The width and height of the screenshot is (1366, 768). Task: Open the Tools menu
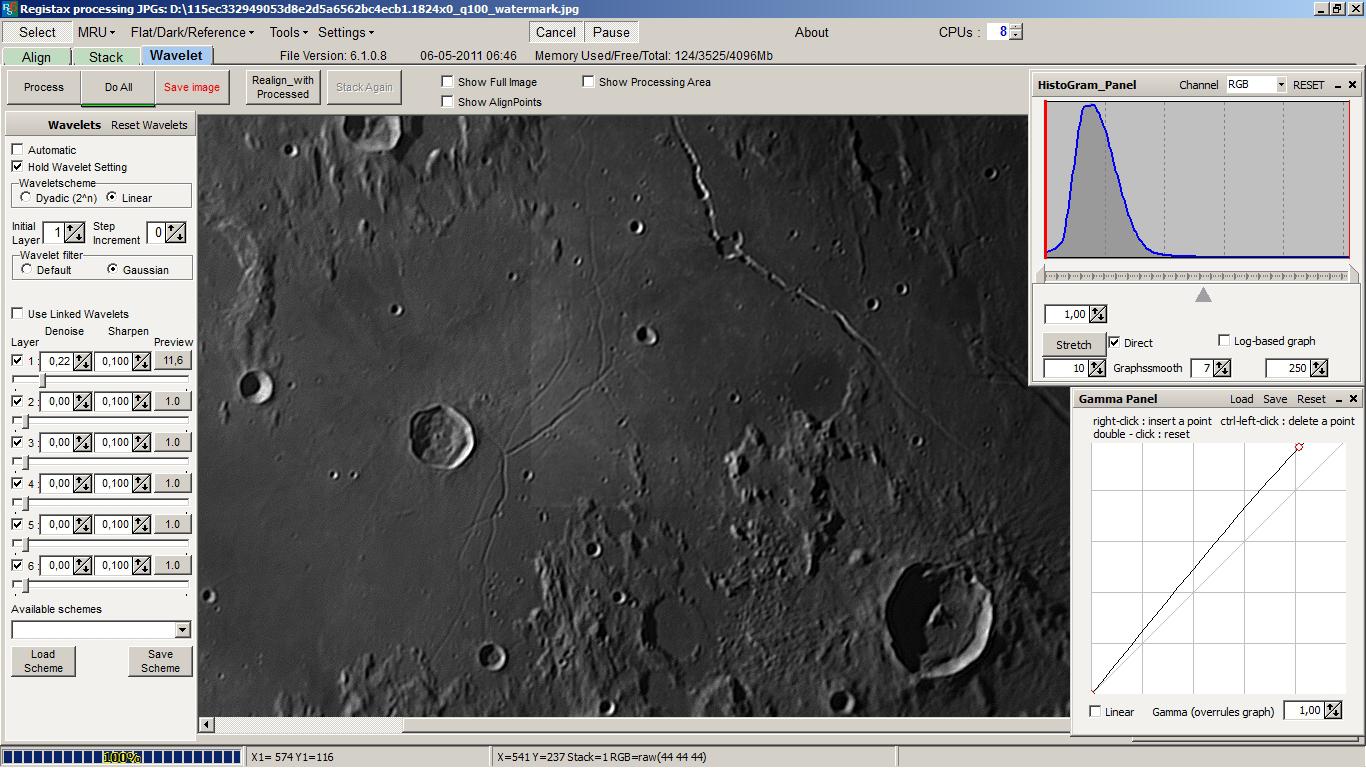click(x=288, y=32)
